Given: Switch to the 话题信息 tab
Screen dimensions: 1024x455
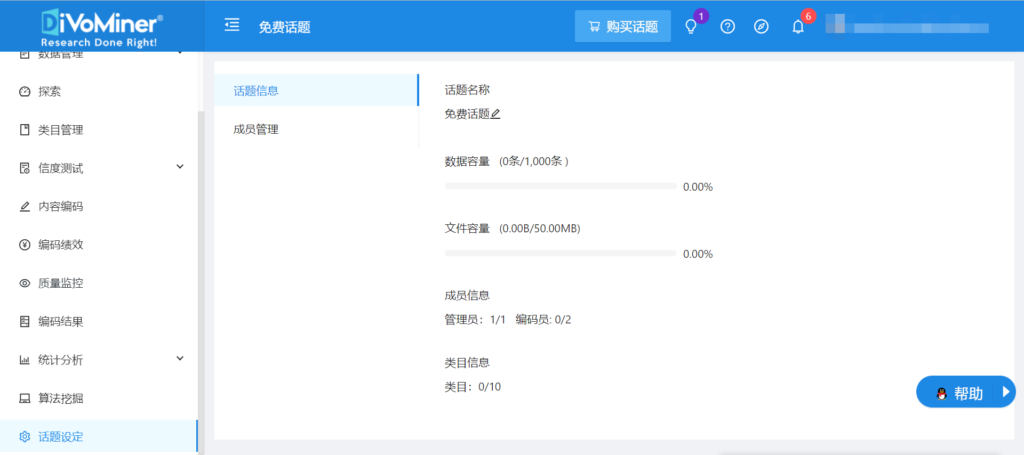Looking at the screenshot, I should coord(316,91).
